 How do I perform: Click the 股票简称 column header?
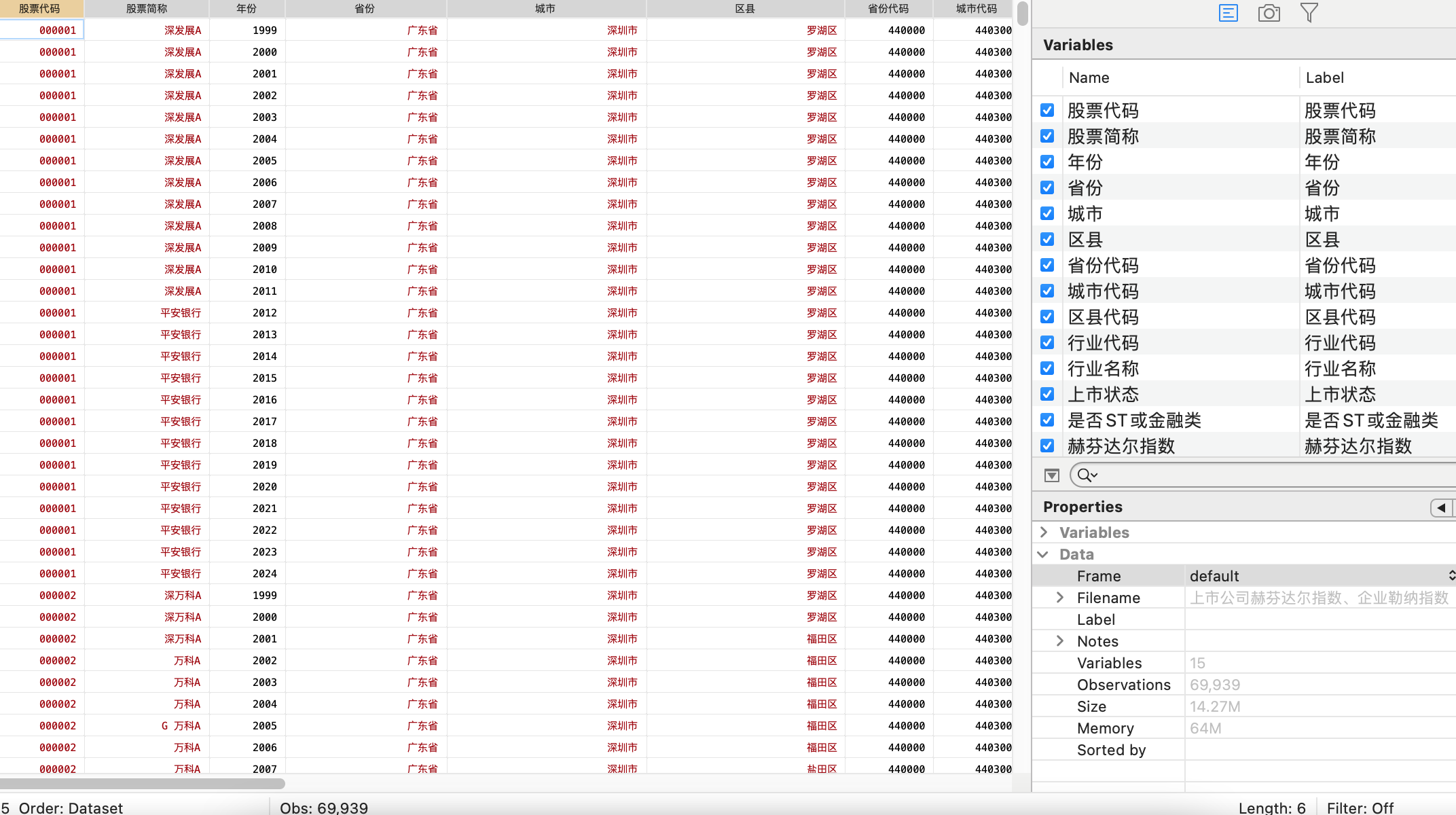[x=146, y=9]
